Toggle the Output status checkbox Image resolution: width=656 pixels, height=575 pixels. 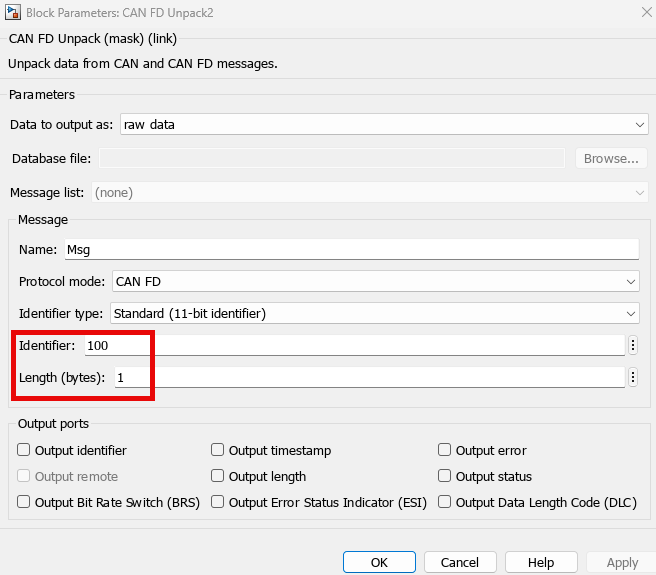[445, 477]
